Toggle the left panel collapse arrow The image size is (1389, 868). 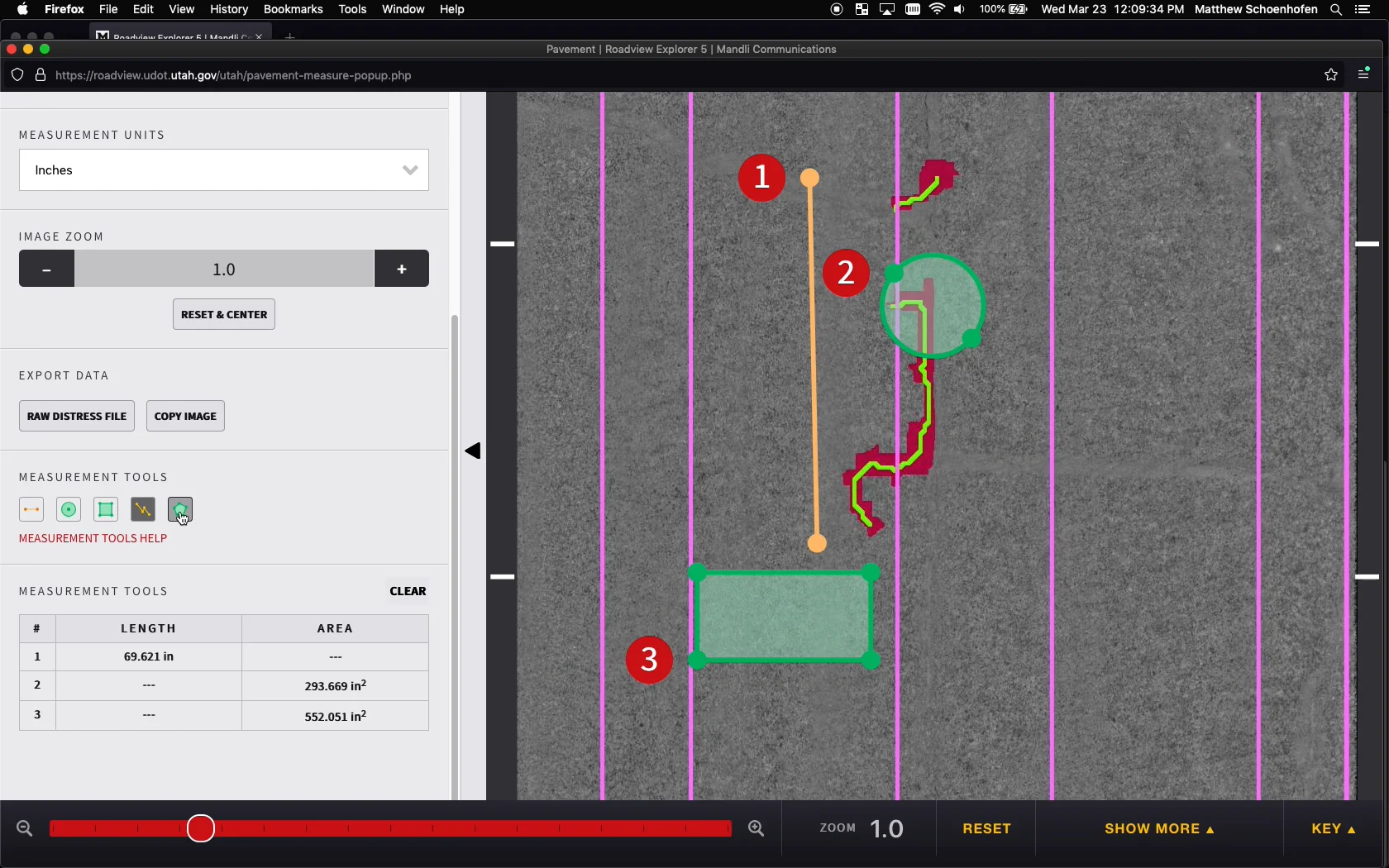click(474, 451)
